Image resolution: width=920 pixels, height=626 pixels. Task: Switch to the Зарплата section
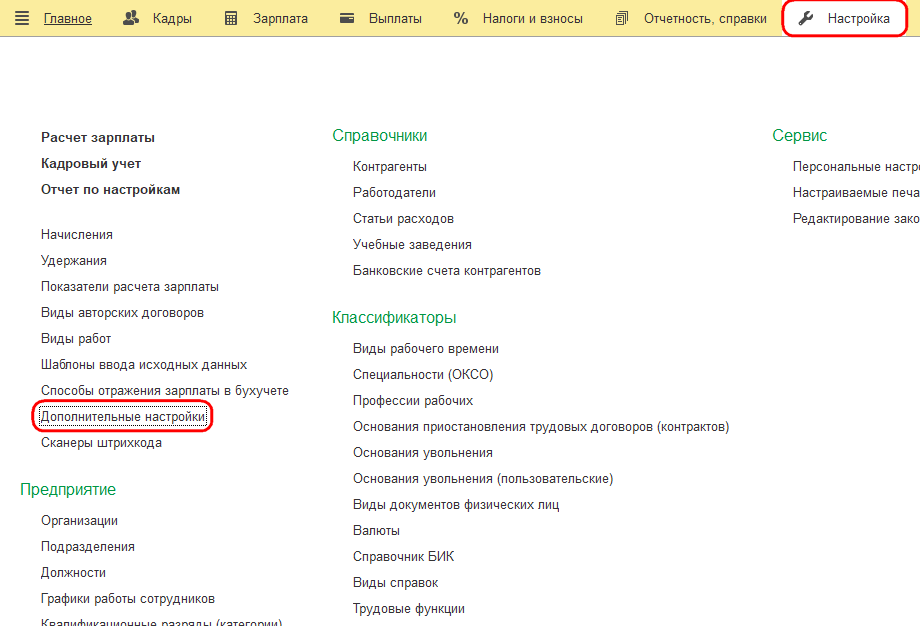click(280, 19)
